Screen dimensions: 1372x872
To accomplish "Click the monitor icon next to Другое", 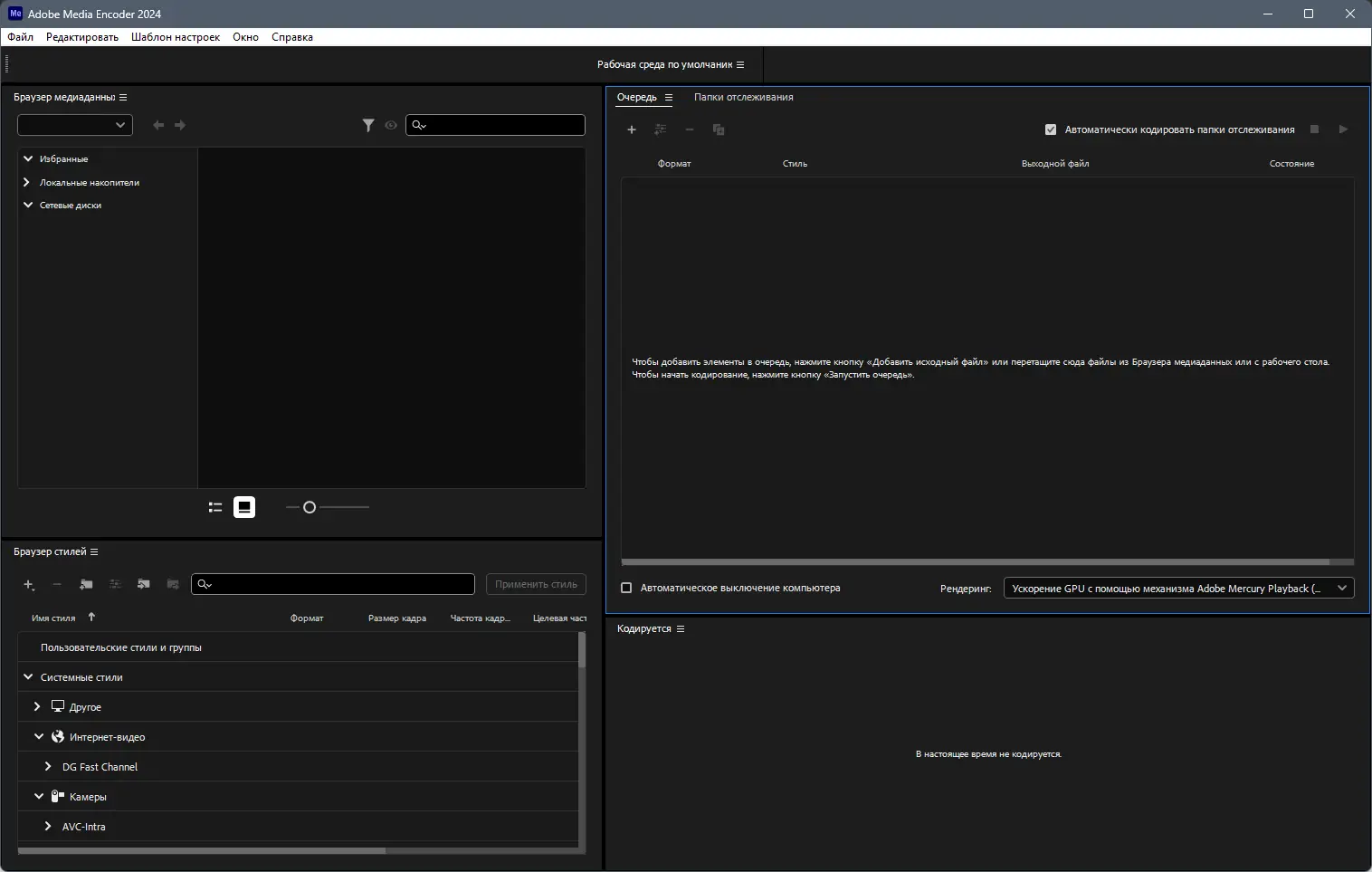I will [58, 706].
